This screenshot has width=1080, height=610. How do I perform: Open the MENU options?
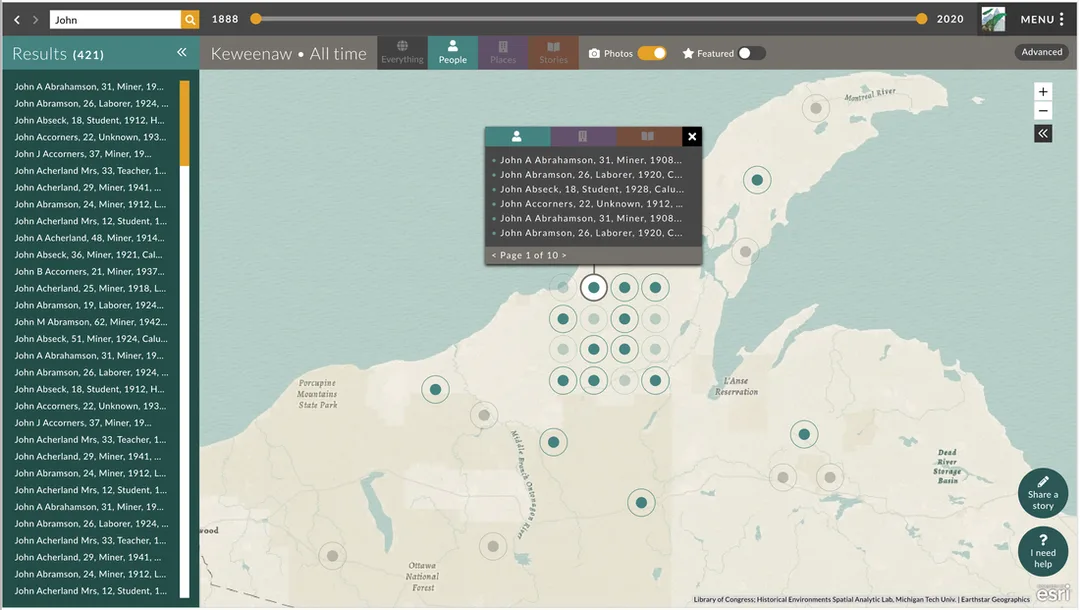[1042, 19]
